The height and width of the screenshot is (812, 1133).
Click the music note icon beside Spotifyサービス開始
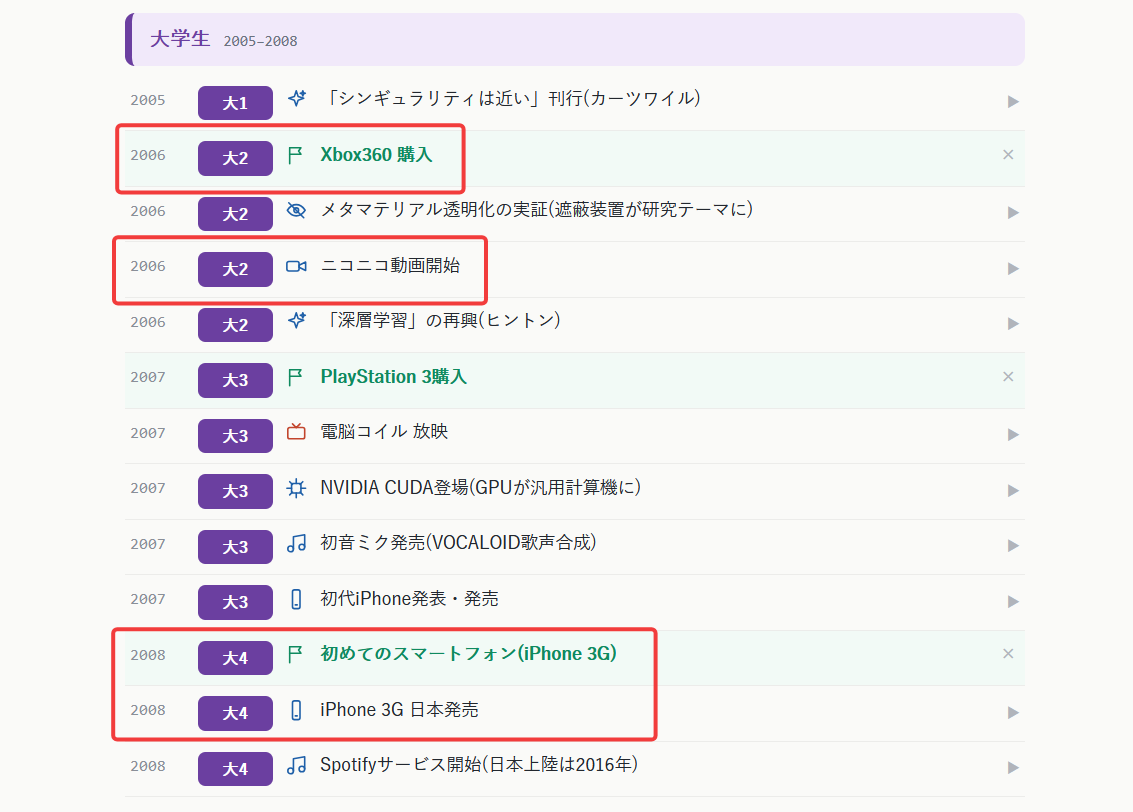pos(296,765)
